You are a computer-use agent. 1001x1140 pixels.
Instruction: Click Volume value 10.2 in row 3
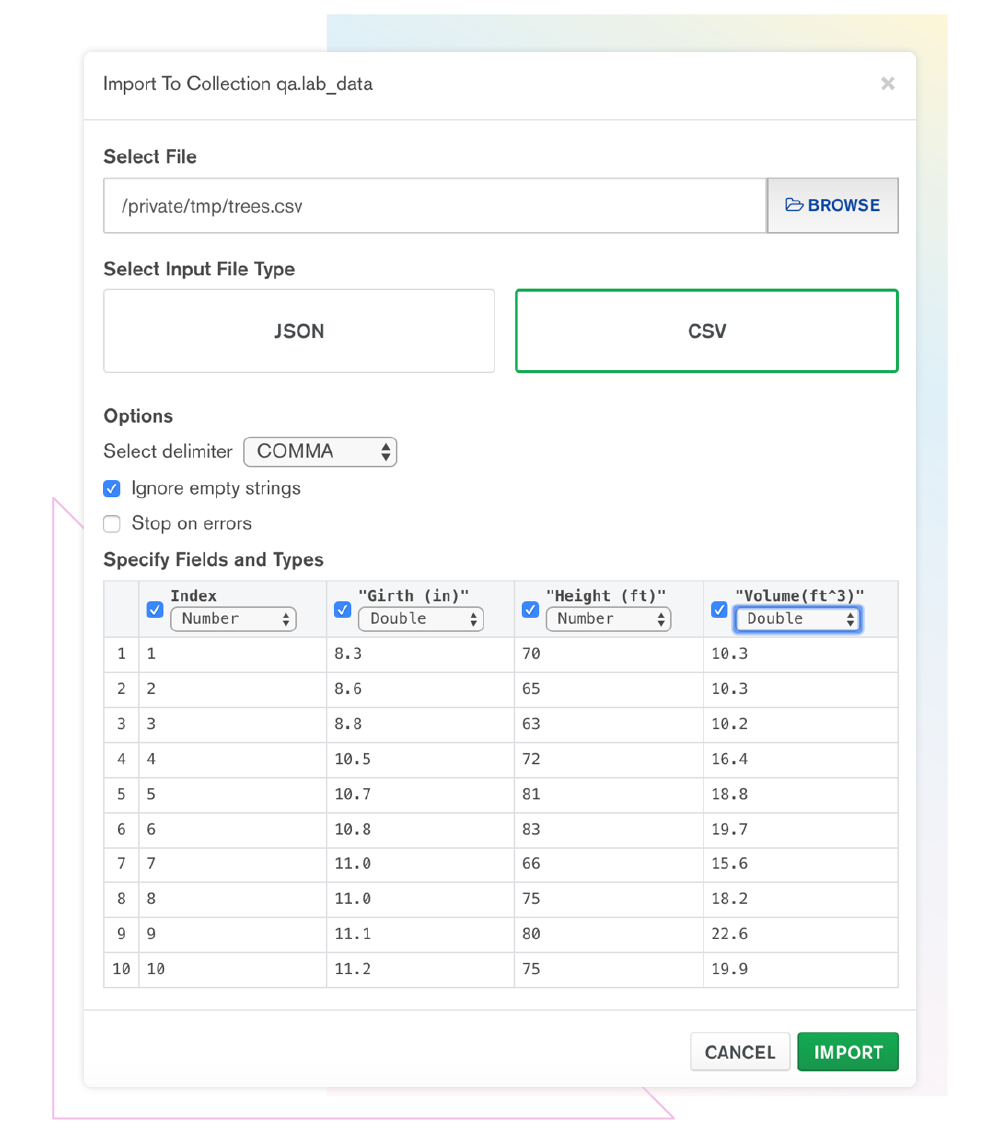(729, 724)
